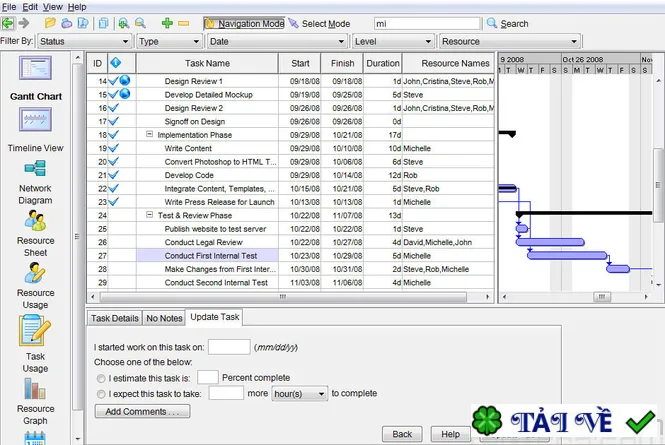
Task: Click the Add Comments button
Action: [142, 411]
